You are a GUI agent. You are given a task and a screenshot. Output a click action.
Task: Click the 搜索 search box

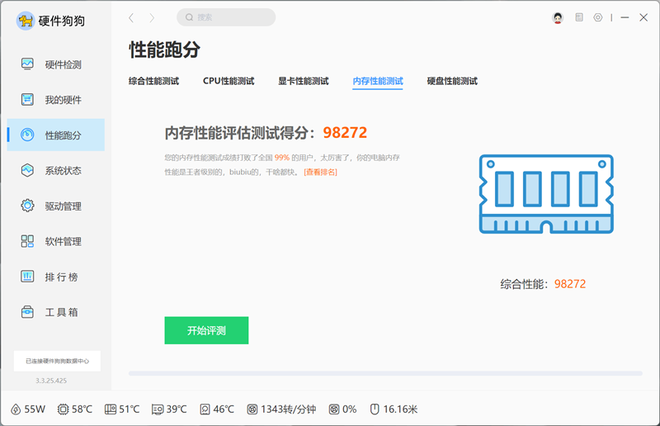click(226, 17)
